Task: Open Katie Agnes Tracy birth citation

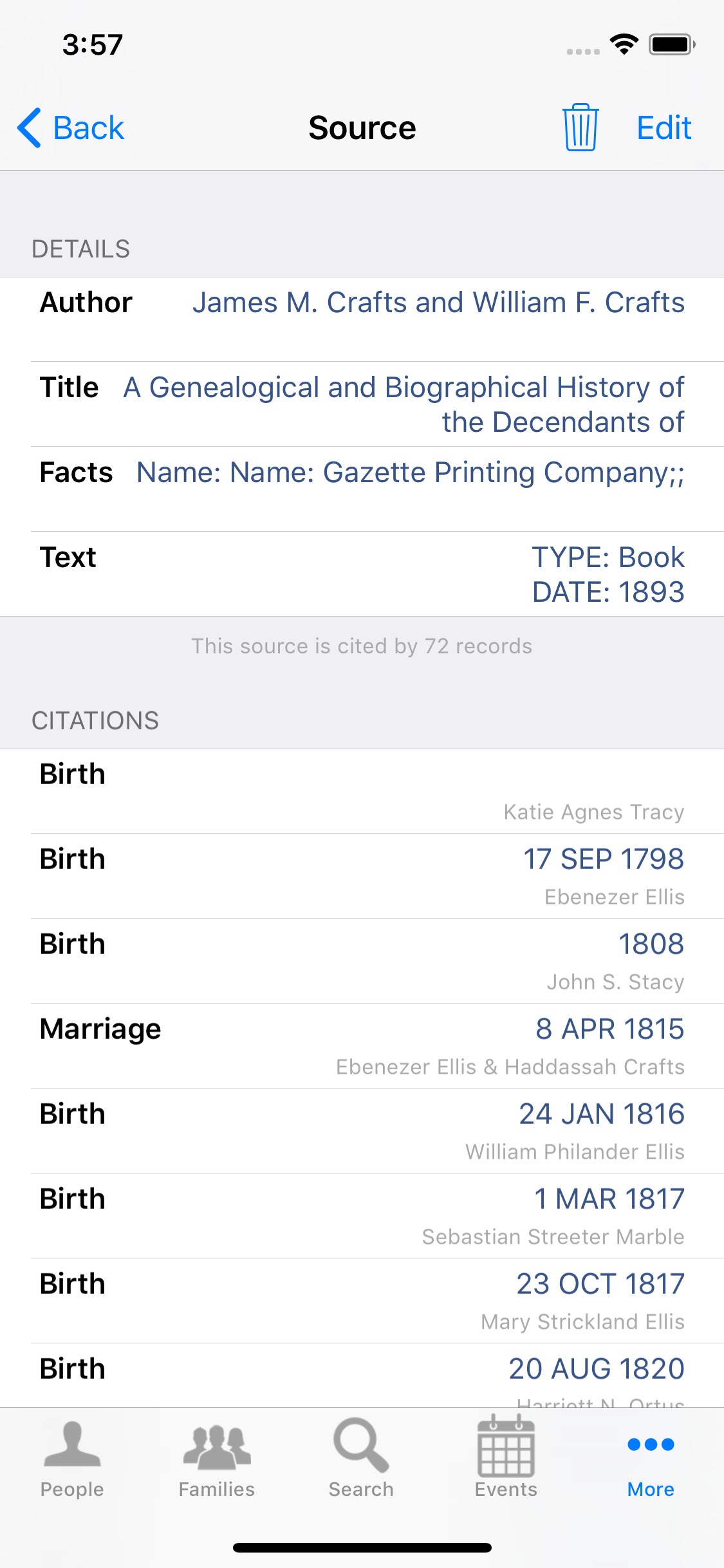Action: 362,791
